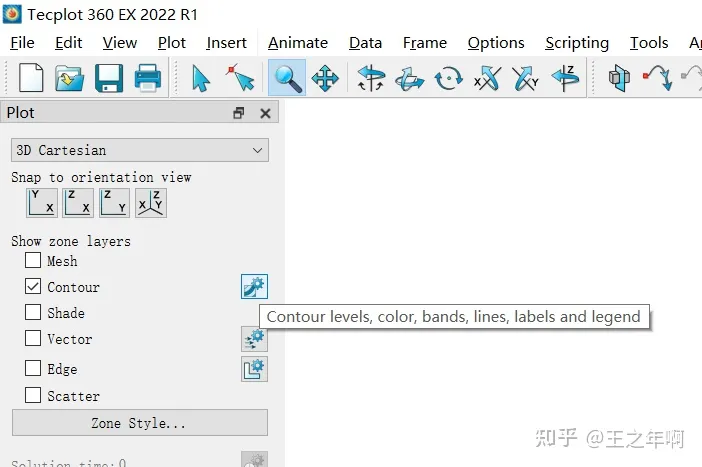This screenshot has height=467, width=702.
Task: Enable the Mesh zone layer
Action: coord(33,260)
